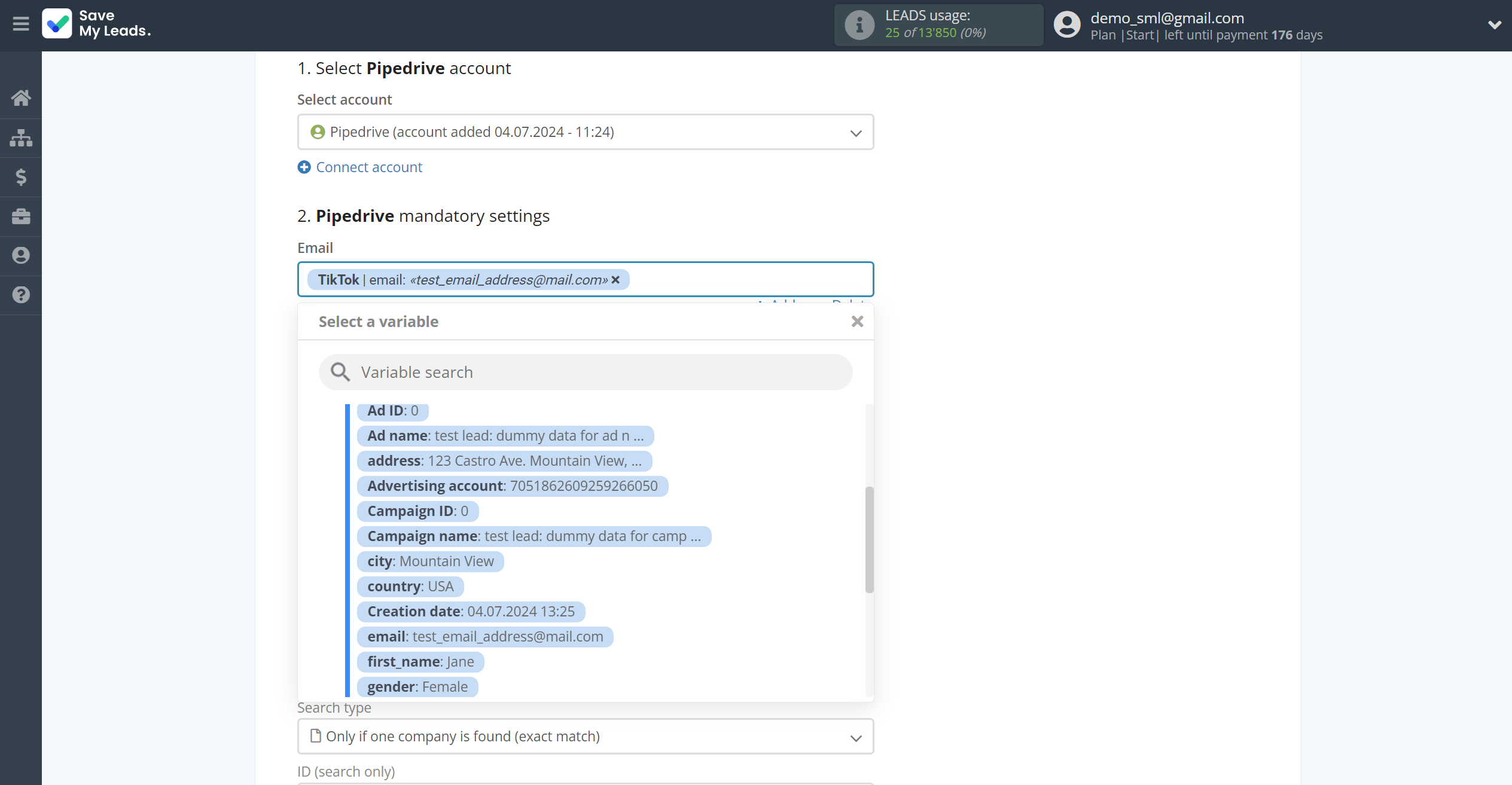Select the Campaign name variable
Viewport: 1512px width, 785px height.
pos(534,536)
